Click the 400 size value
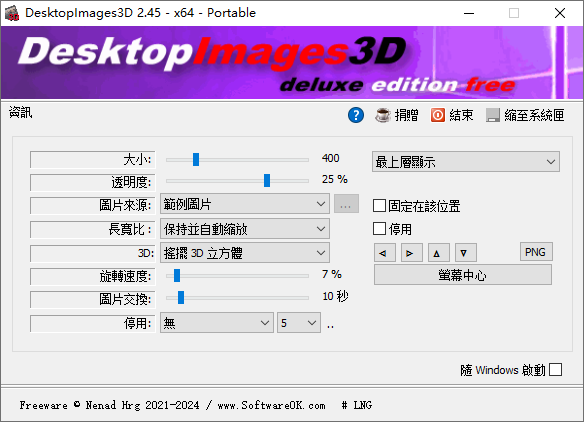Image resolution: width=584 pixels, height=422 pixels. tap(331, 158)
